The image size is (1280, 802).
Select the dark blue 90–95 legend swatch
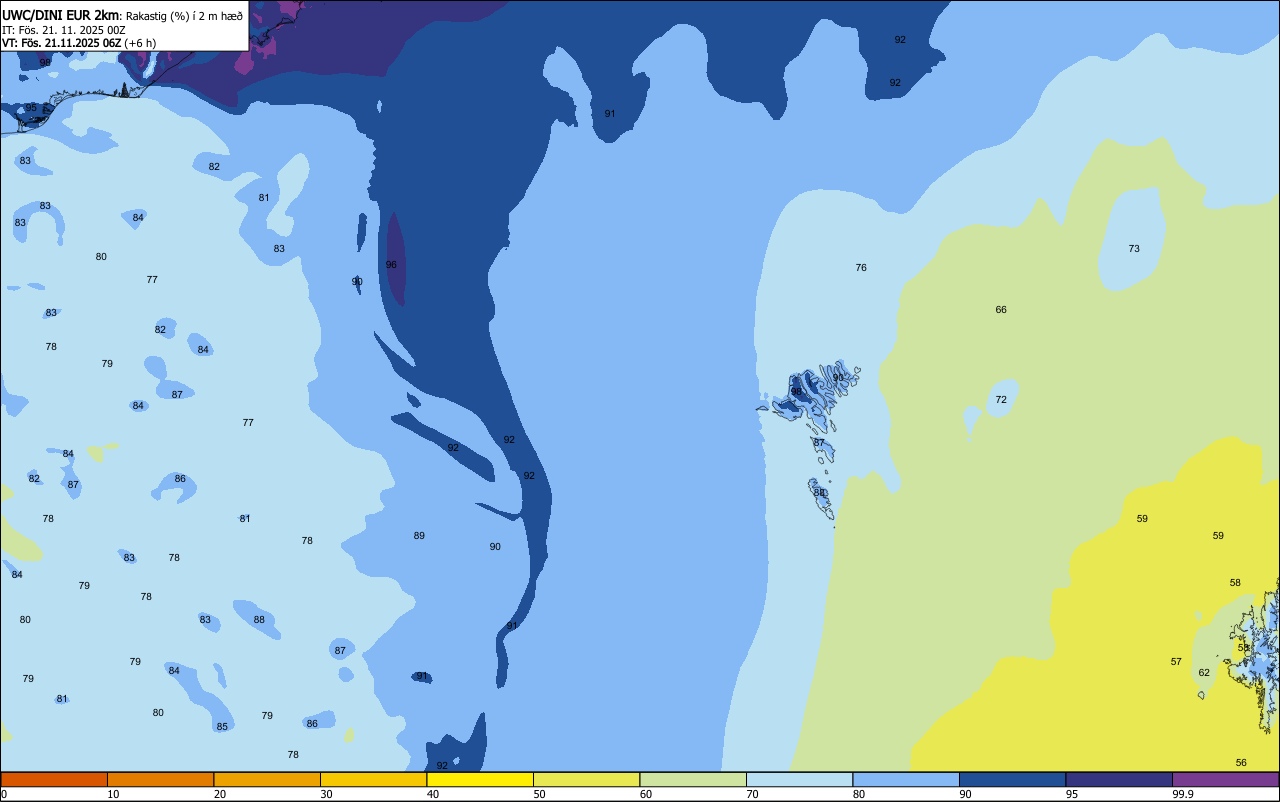point(1012,779)
